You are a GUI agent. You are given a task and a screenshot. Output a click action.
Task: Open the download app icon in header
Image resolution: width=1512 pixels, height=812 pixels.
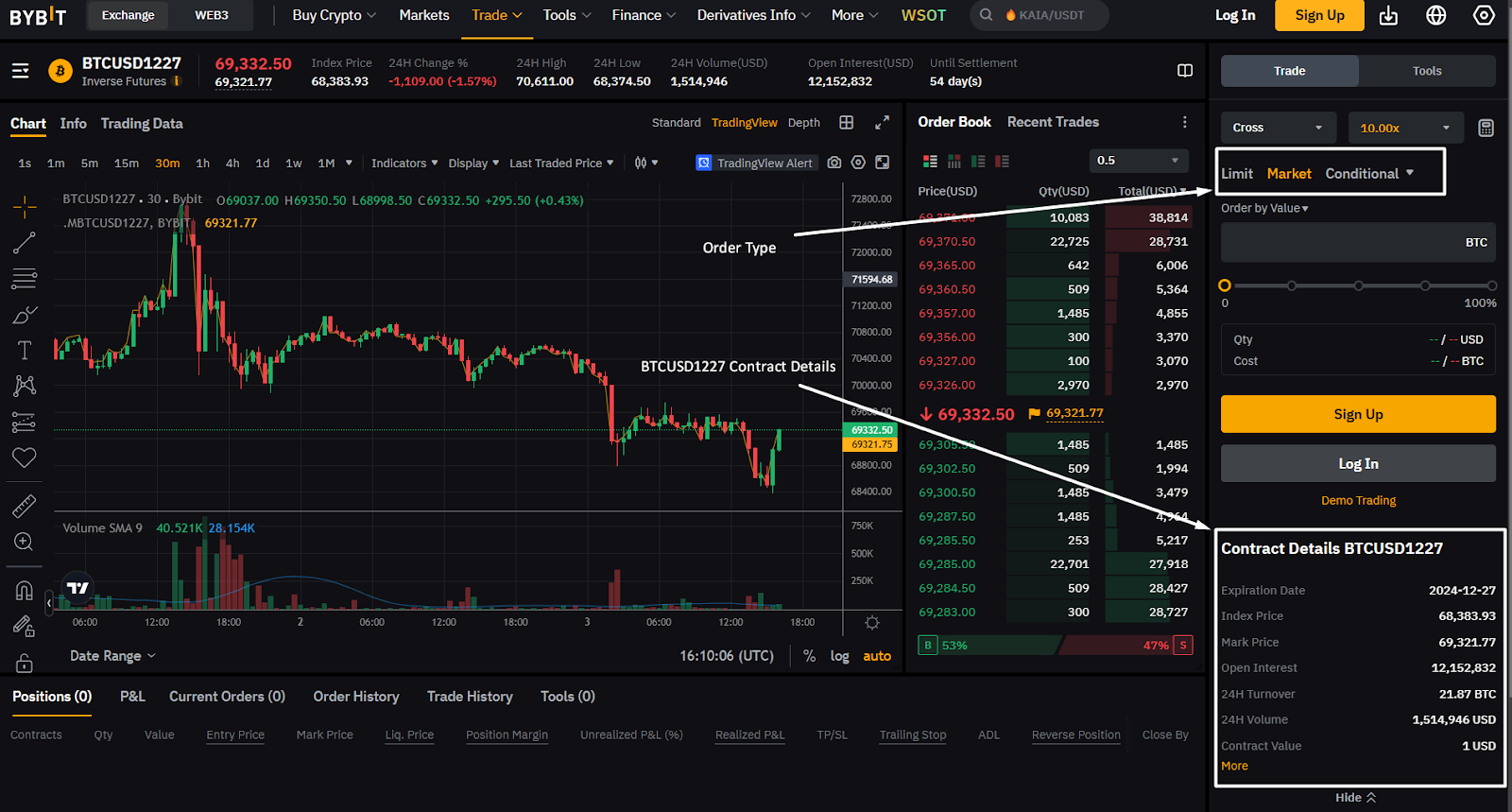(x=1388, y=15)
